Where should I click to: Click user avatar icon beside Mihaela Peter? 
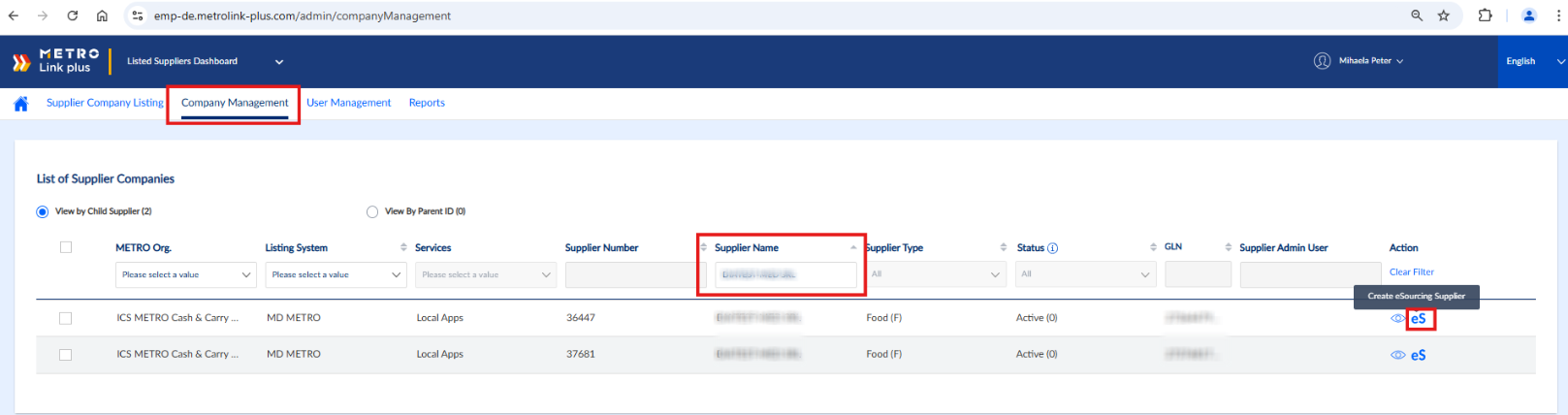[1322, 61]
